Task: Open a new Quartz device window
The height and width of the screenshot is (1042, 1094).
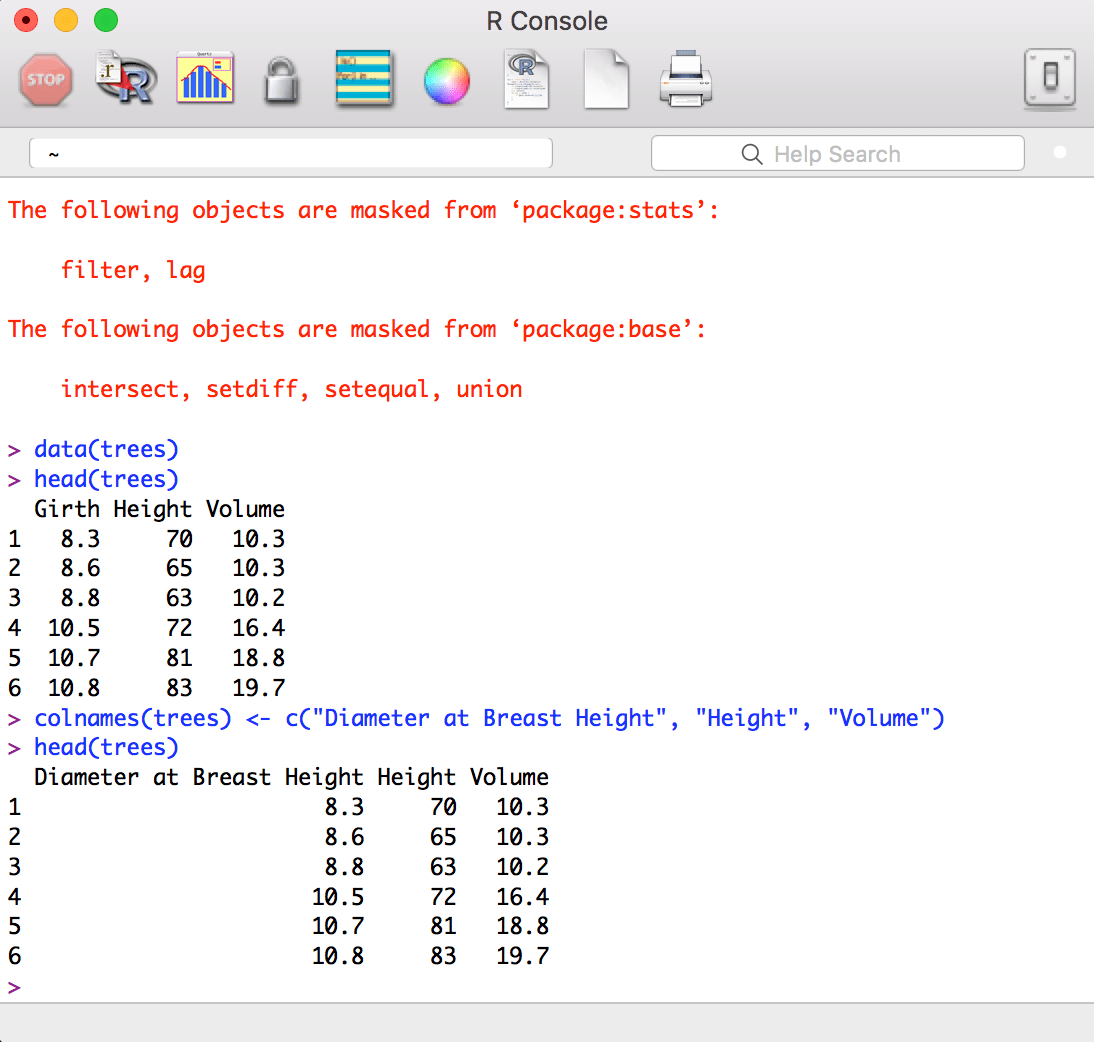Action: pyautogui.click(x=204, y=80)
